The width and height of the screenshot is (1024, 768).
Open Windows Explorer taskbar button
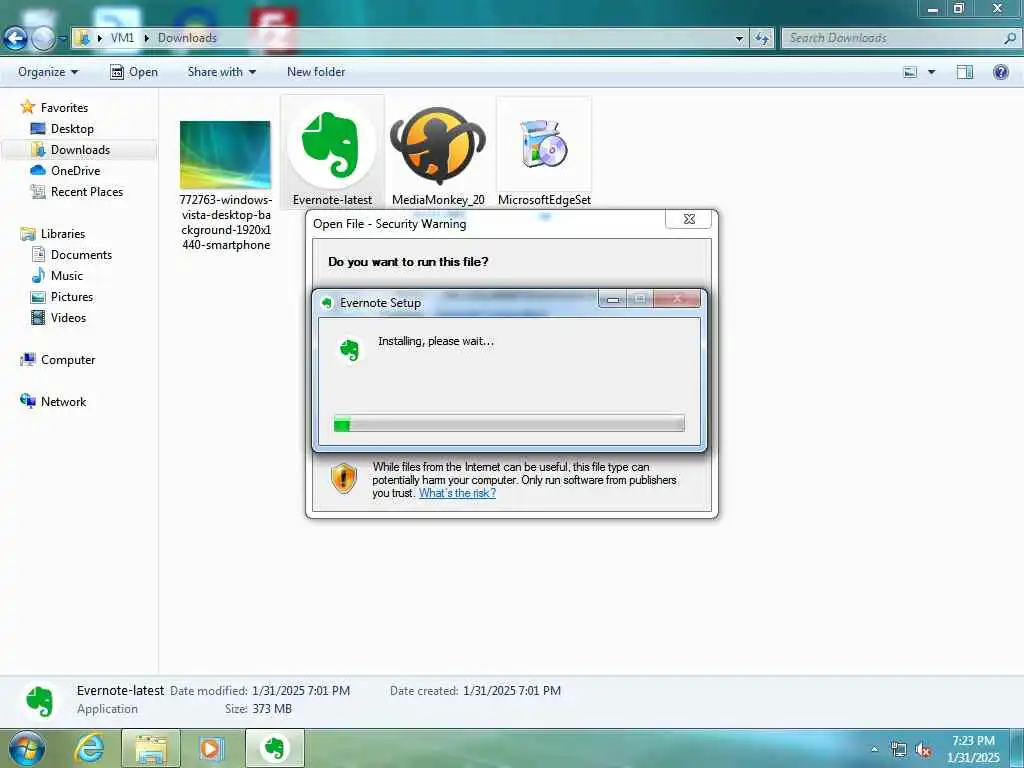151,748
